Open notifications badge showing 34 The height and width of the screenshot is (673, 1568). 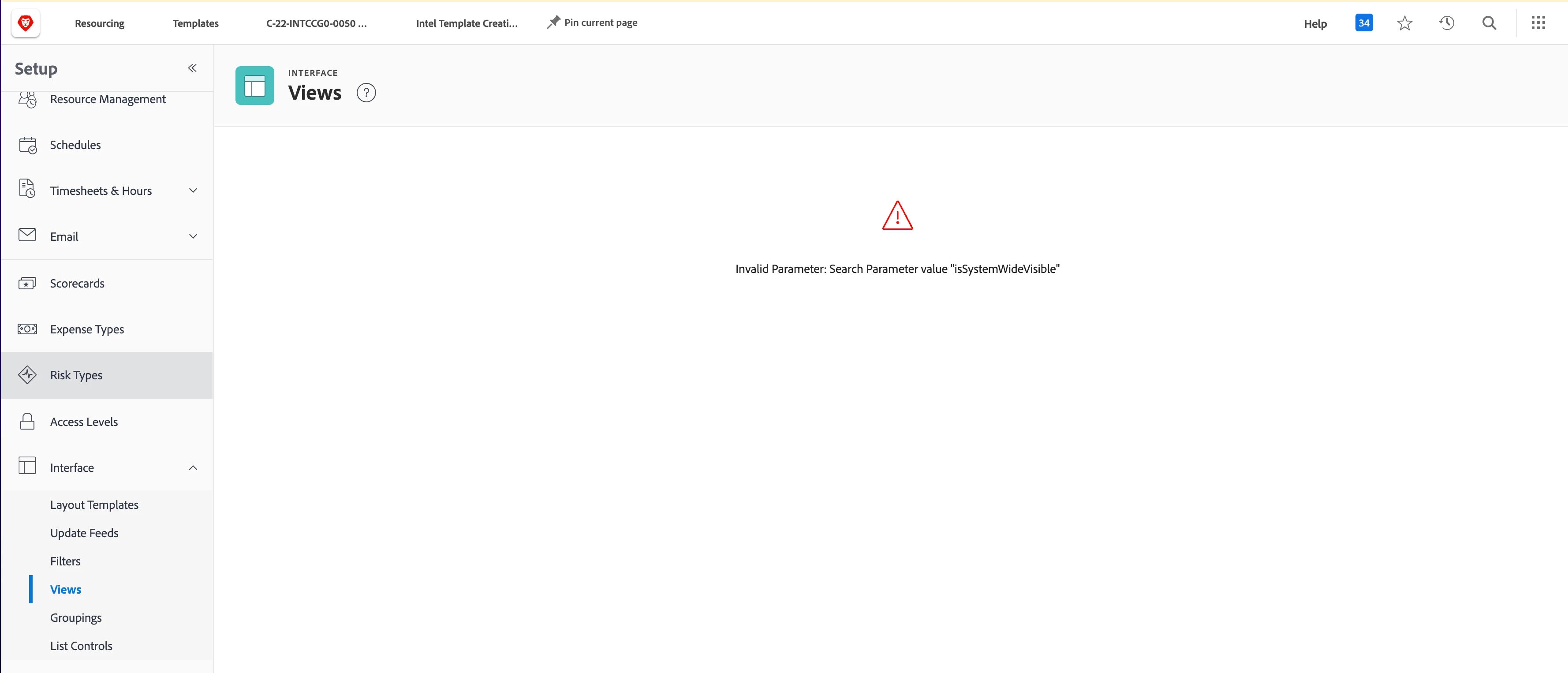1363,23
